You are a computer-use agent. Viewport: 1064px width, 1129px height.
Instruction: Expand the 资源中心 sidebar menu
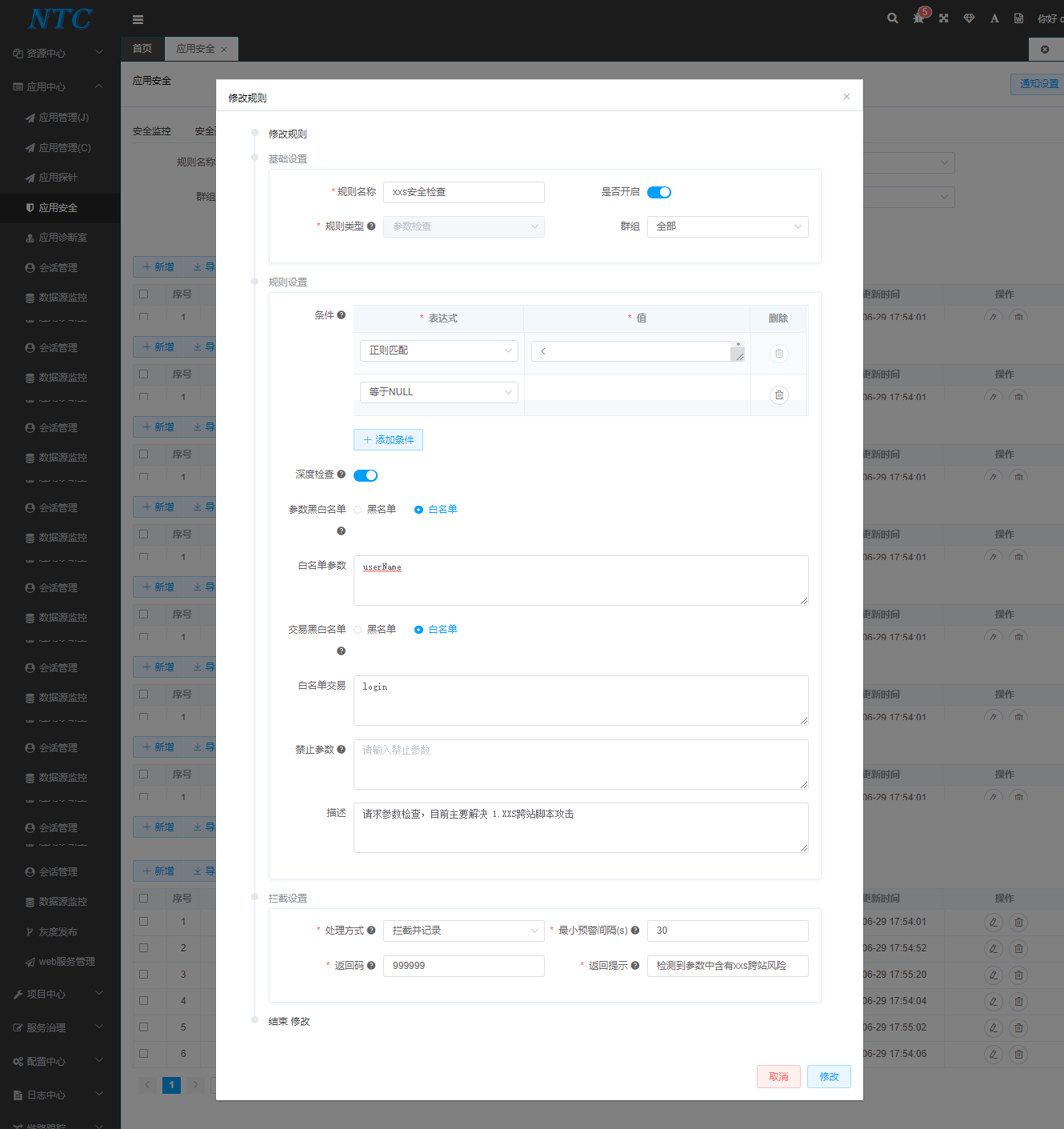click(x=60, y=53)
